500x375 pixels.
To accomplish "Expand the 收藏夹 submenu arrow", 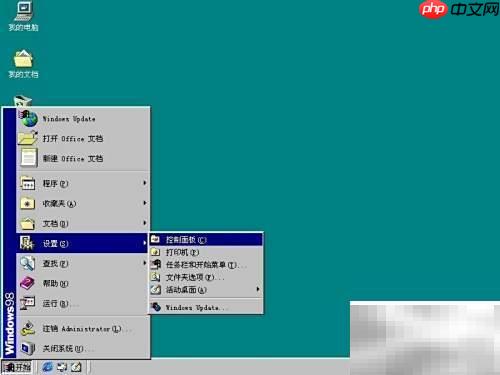I will [145, 203].
